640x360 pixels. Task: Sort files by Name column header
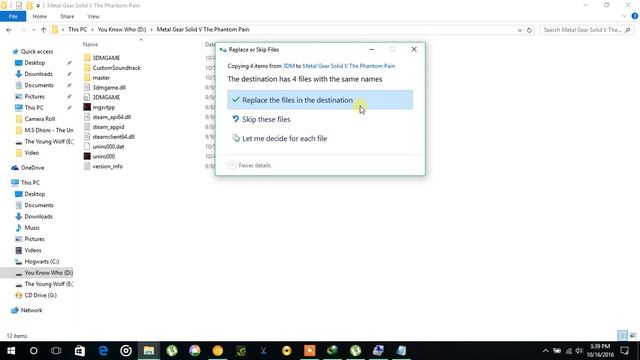[90, 44]
